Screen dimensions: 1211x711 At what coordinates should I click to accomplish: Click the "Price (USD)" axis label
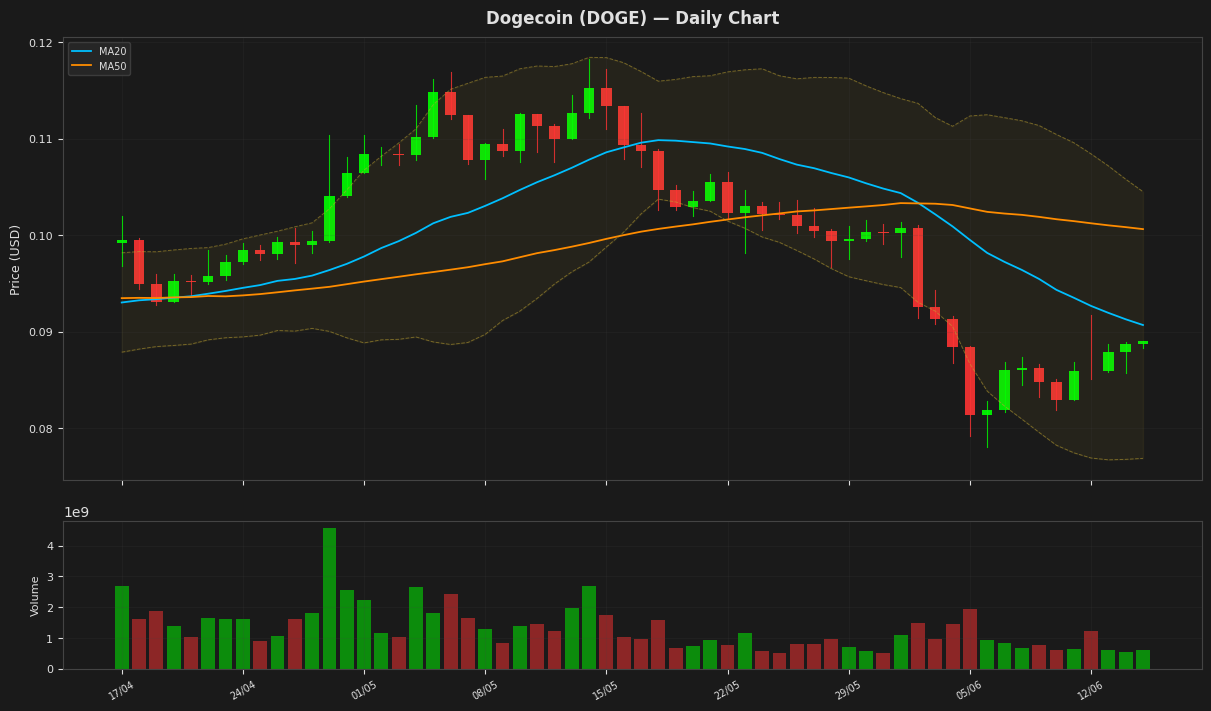click(x=15, y=259)
